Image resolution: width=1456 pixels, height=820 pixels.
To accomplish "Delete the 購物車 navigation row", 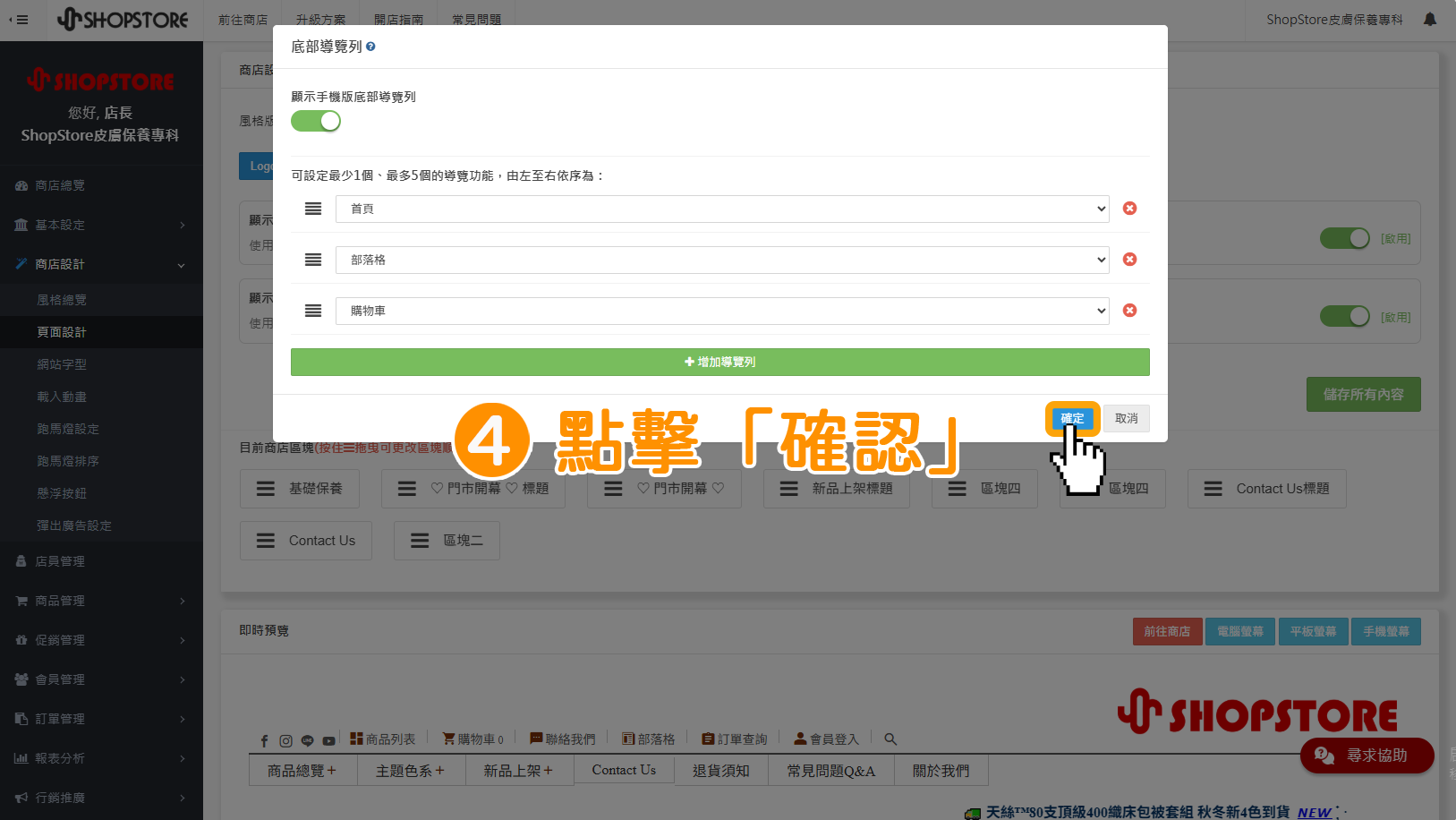I will click(1129, 311).
